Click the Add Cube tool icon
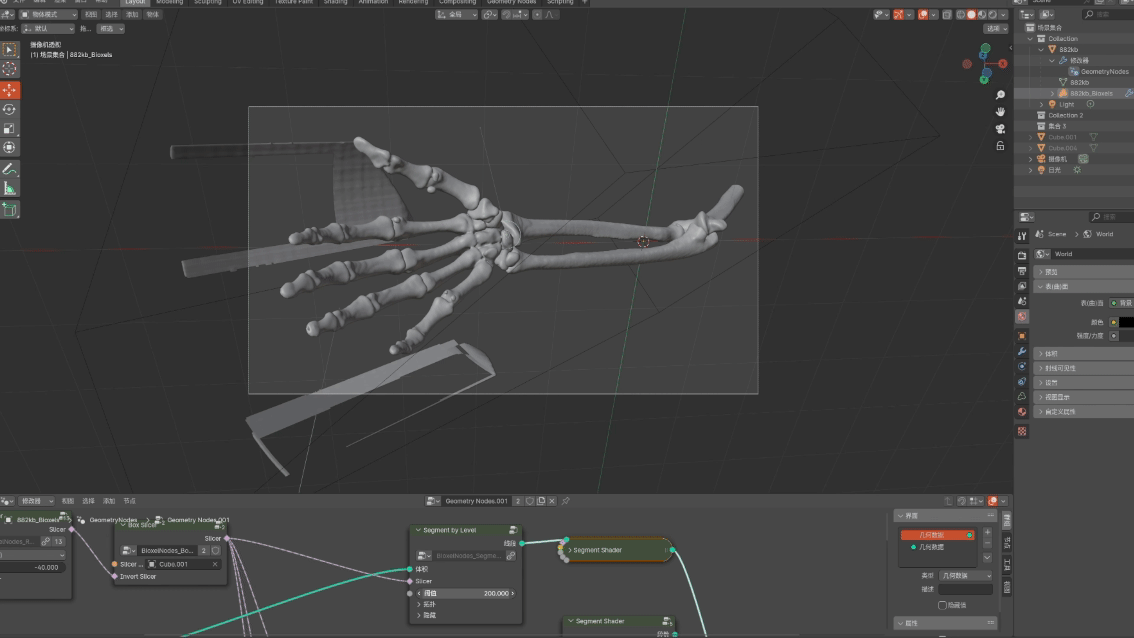The width and height of the screenshot is (1134, 638). click(x=10, y=209)
